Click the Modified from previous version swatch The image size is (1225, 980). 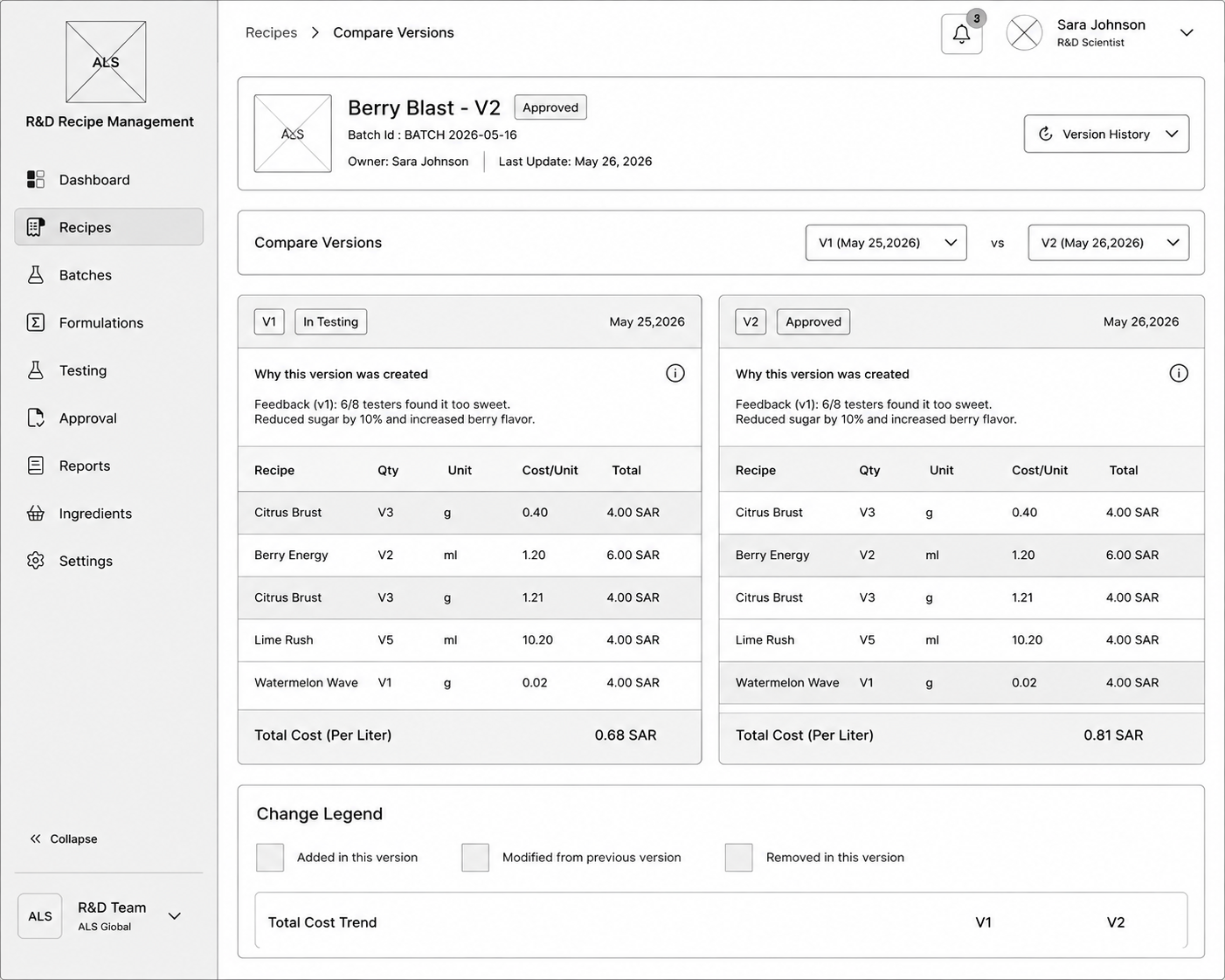click(475, 857)
